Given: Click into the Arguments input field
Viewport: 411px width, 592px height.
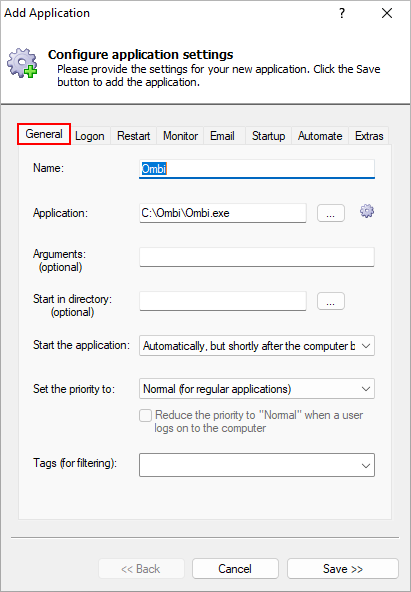Looking at the screenshot, I should (257, 257).
